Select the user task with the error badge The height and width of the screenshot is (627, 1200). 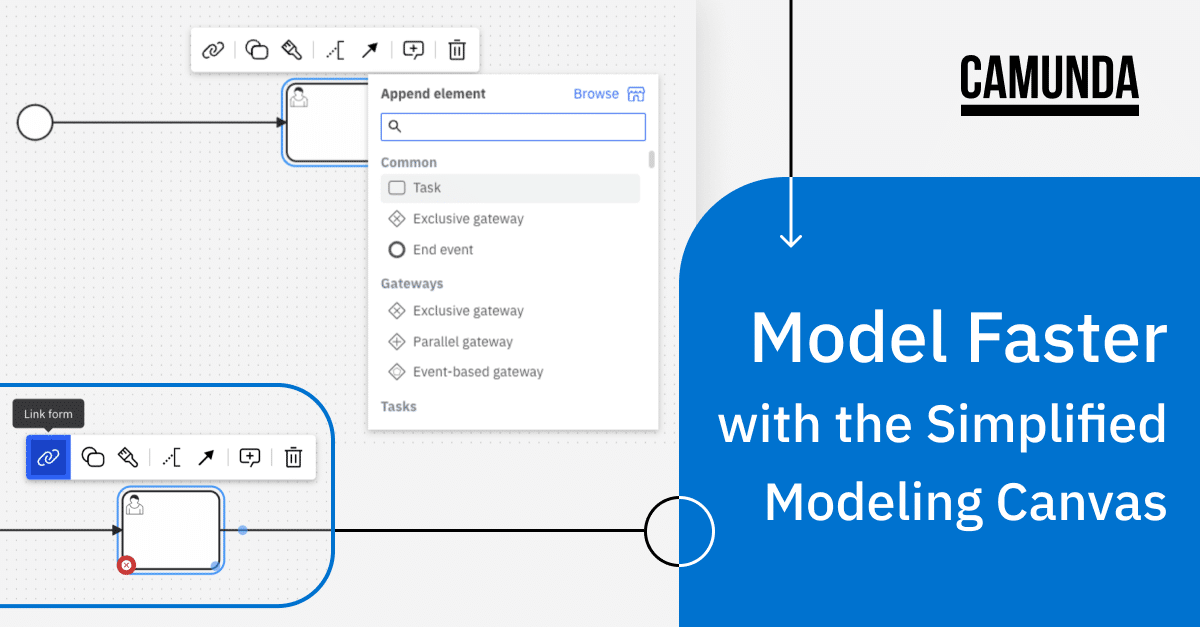(170, 530)
